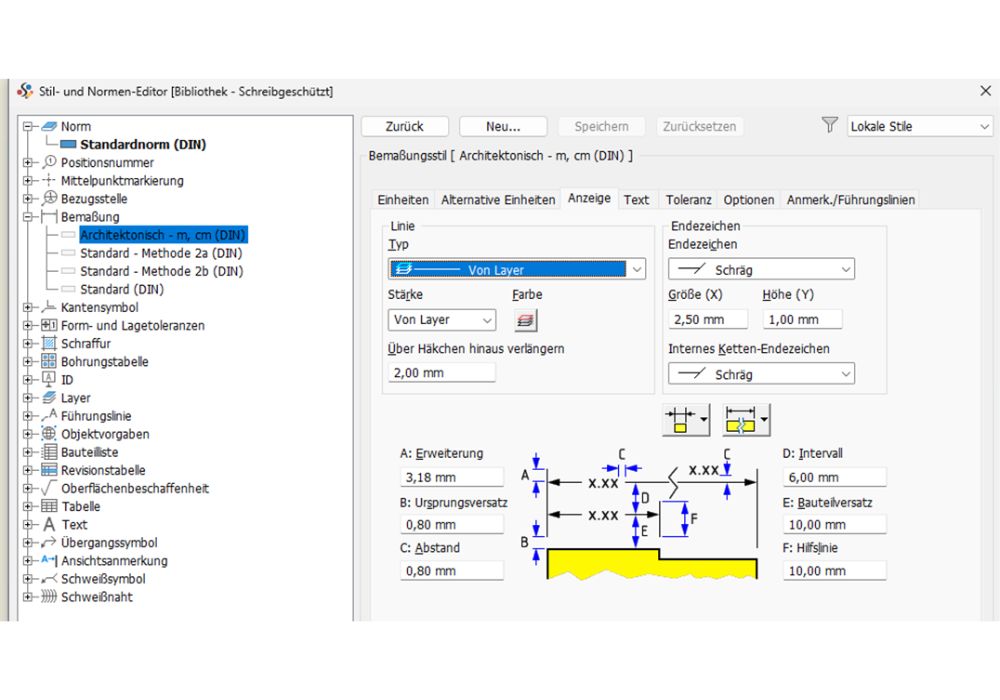Viewport: 1000px width, 700px height.
Task: Open the Endezeichen Schräg dropdown
Action: 846,268
